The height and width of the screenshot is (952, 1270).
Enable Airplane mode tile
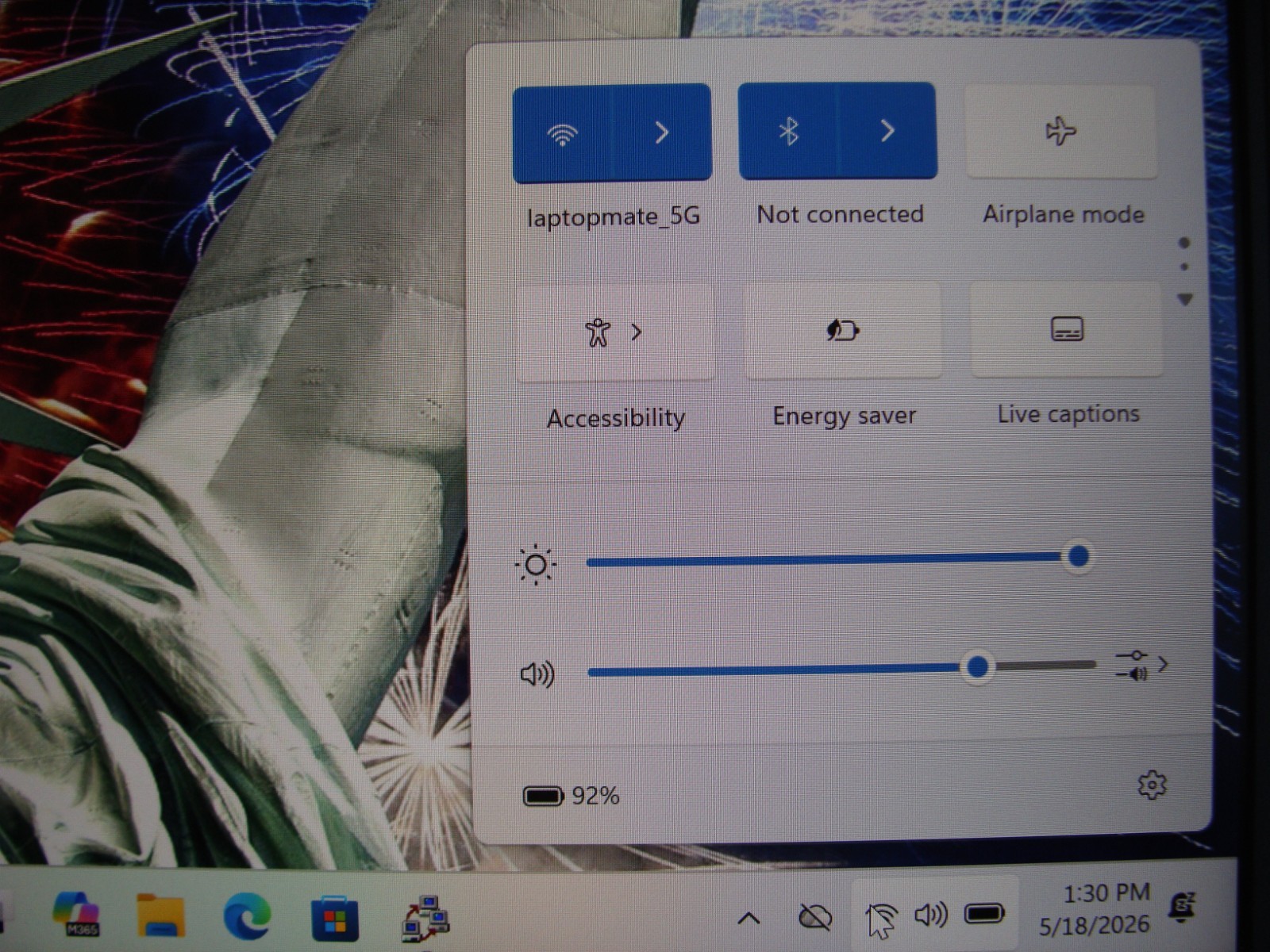(1060, 131)
